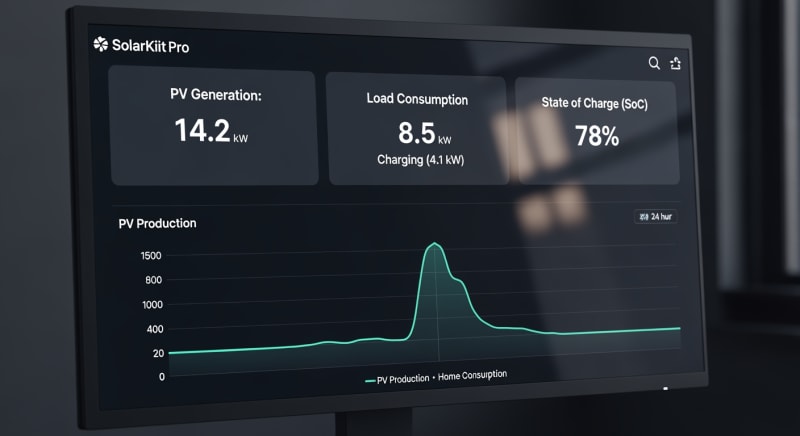
Task: Open the 24 hur time range selector
Action: [x=656, y=217]
